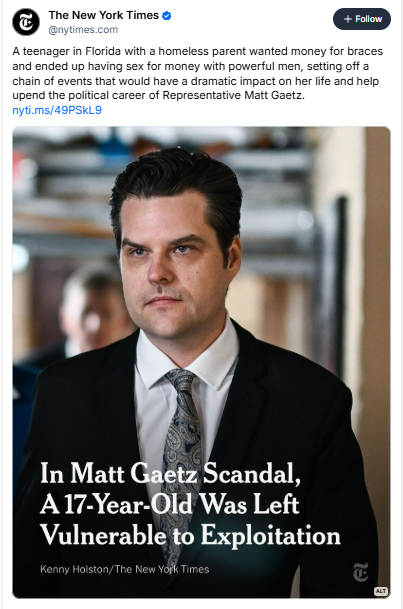Click the @nytimes.com handle
Image resolution: width=403 pixels, height=609 pixels.
(83, 30)
